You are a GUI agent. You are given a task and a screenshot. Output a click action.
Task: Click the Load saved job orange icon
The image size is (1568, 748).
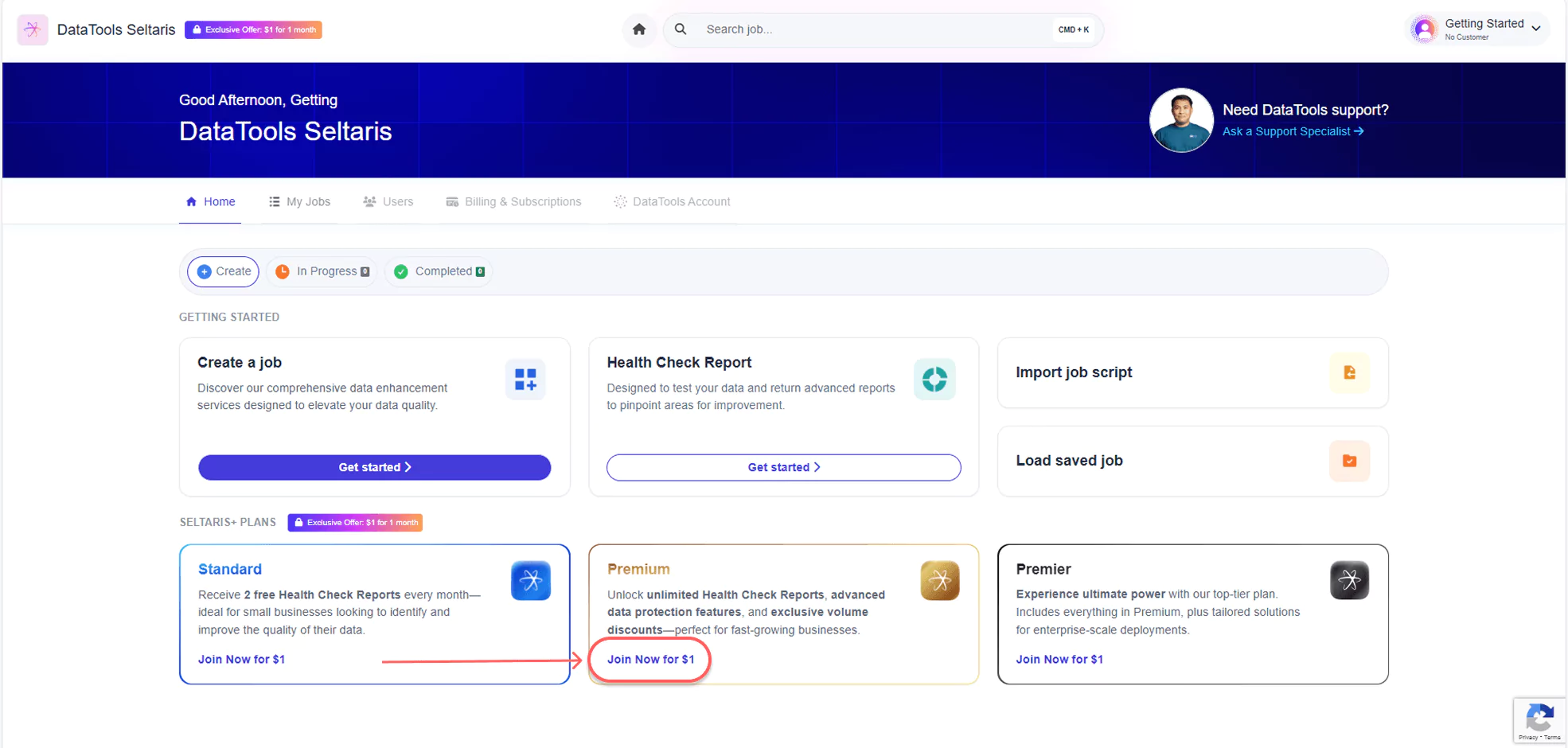point(1349,461)
